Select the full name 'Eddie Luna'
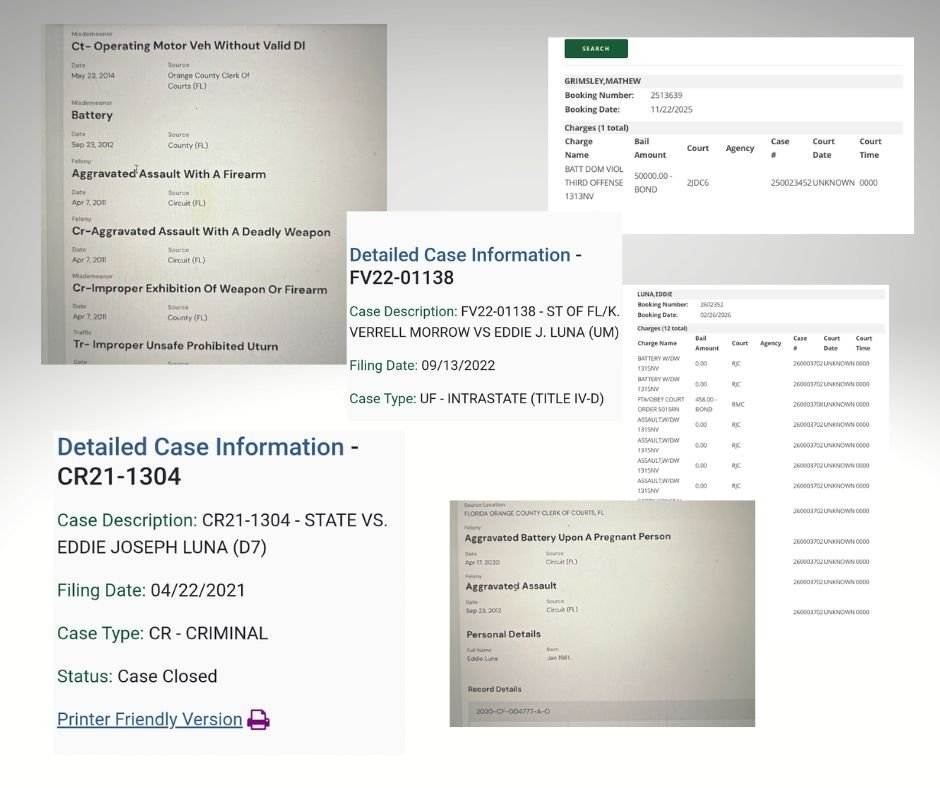Viewport: 940px width, 788px height. click(483, 658)
